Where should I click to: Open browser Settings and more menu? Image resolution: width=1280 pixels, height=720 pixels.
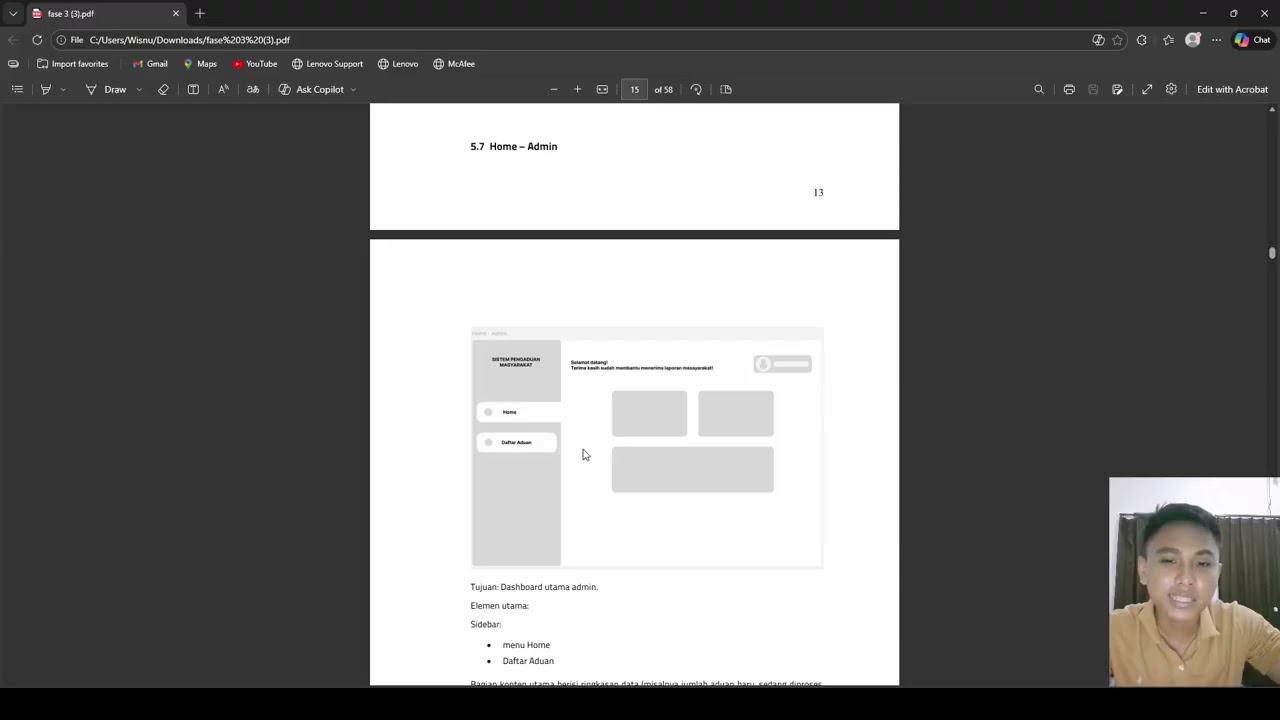pos(1216,40)
